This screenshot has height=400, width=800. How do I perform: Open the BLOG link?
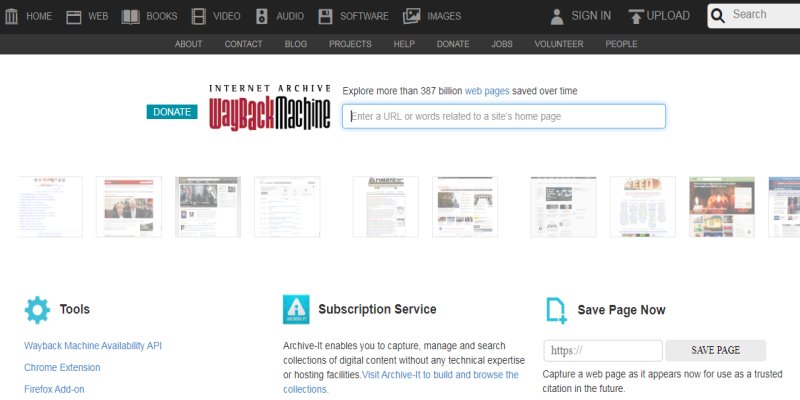pyautogui.click(x=295, y=44)
